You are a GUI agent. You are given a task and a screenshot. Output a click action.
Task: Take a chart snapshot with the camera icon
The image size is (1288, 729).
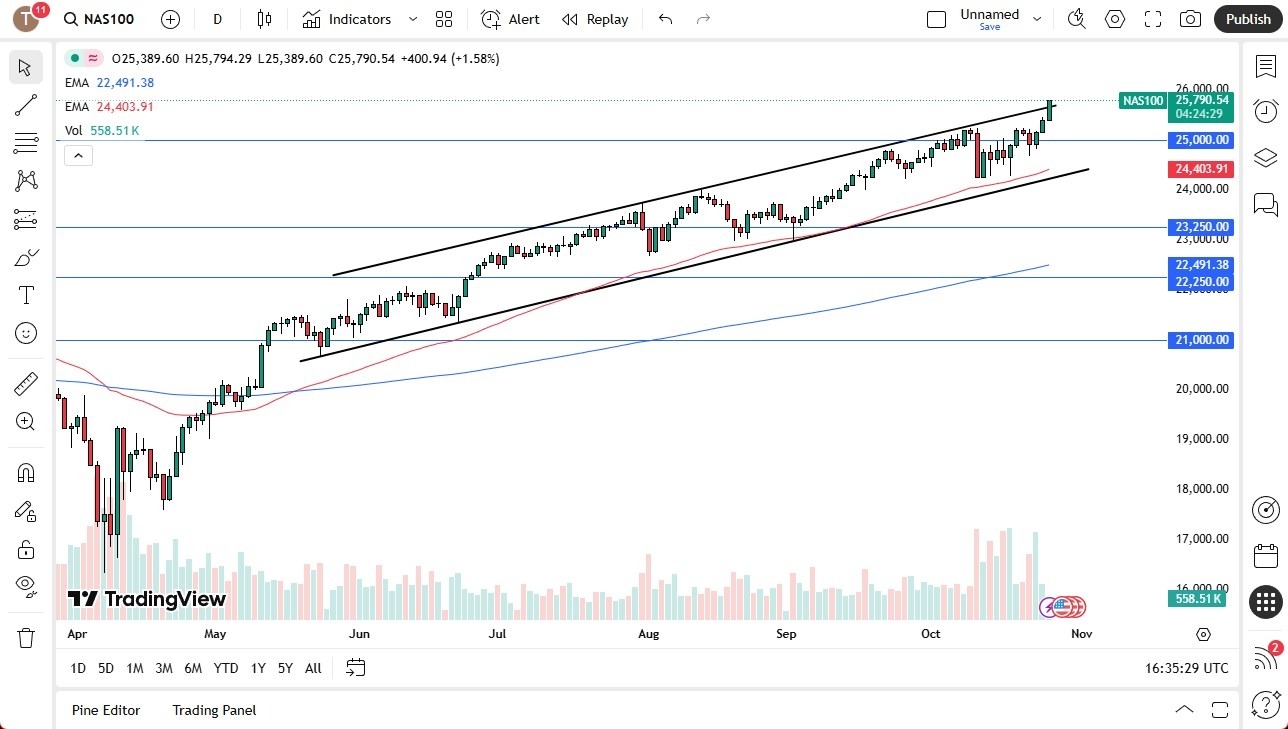pyautogui.click(x=1190, y=18)
